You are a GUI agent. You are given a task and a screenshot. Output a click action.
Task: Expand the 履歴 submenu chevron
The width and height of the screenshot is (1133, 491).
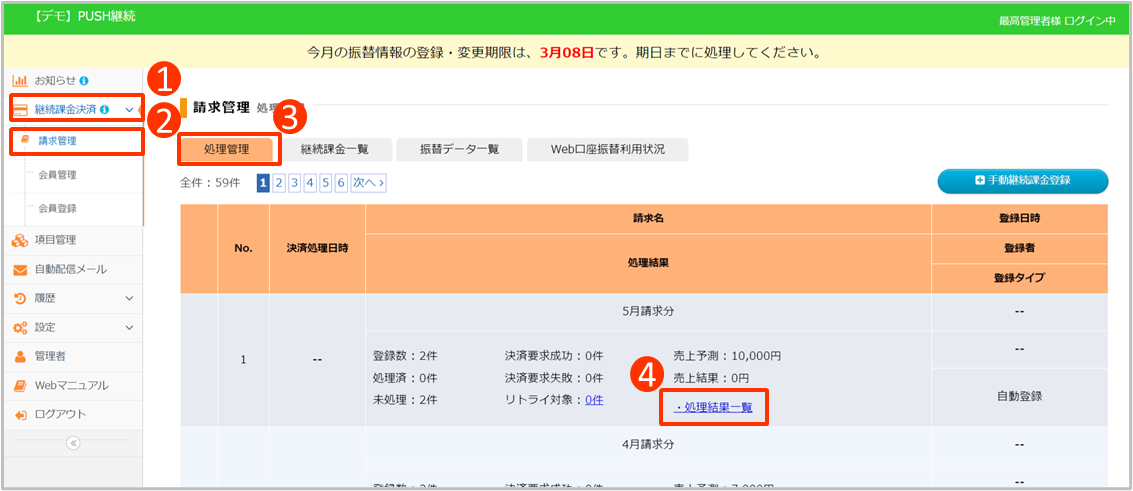coord(129,298)
